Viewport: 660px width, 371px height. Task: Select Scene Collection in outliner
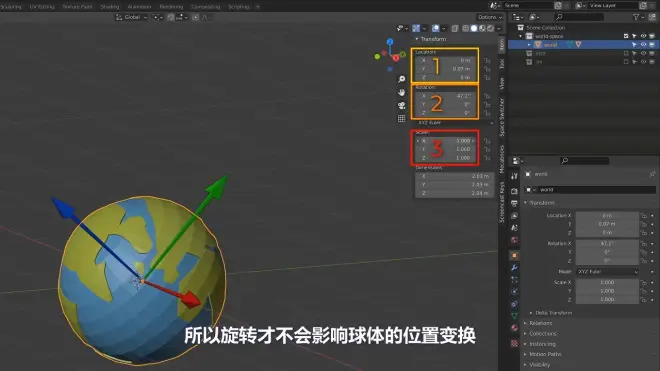tap(546, 28)
